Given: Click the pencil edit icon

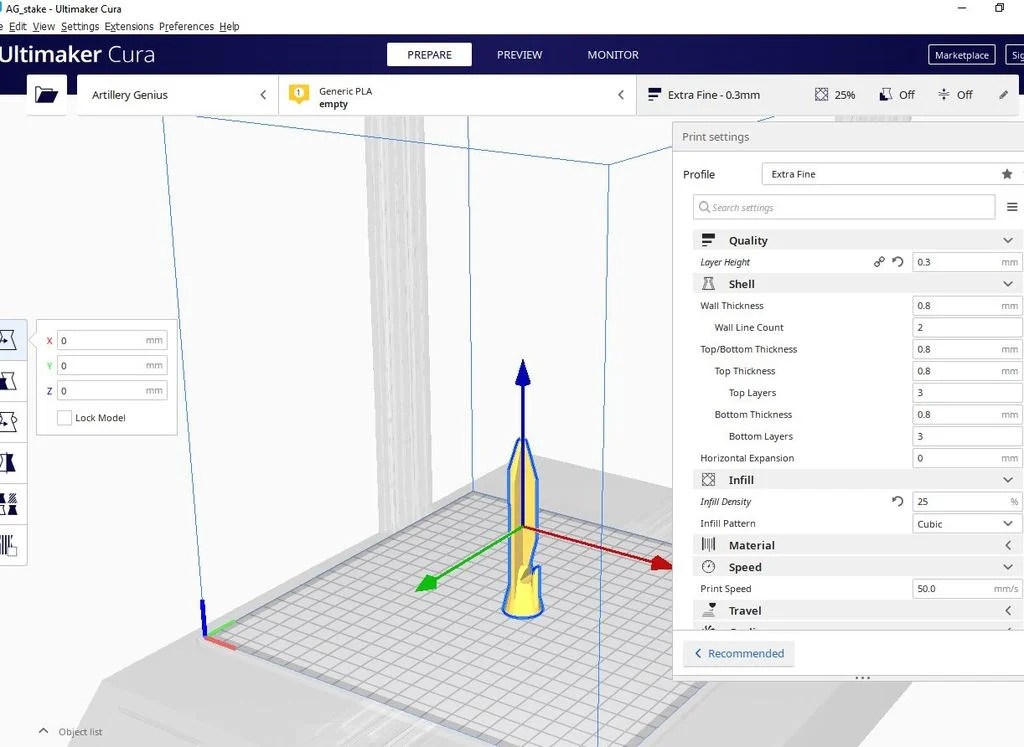Looking at the screenshot, I should 1004,95.
